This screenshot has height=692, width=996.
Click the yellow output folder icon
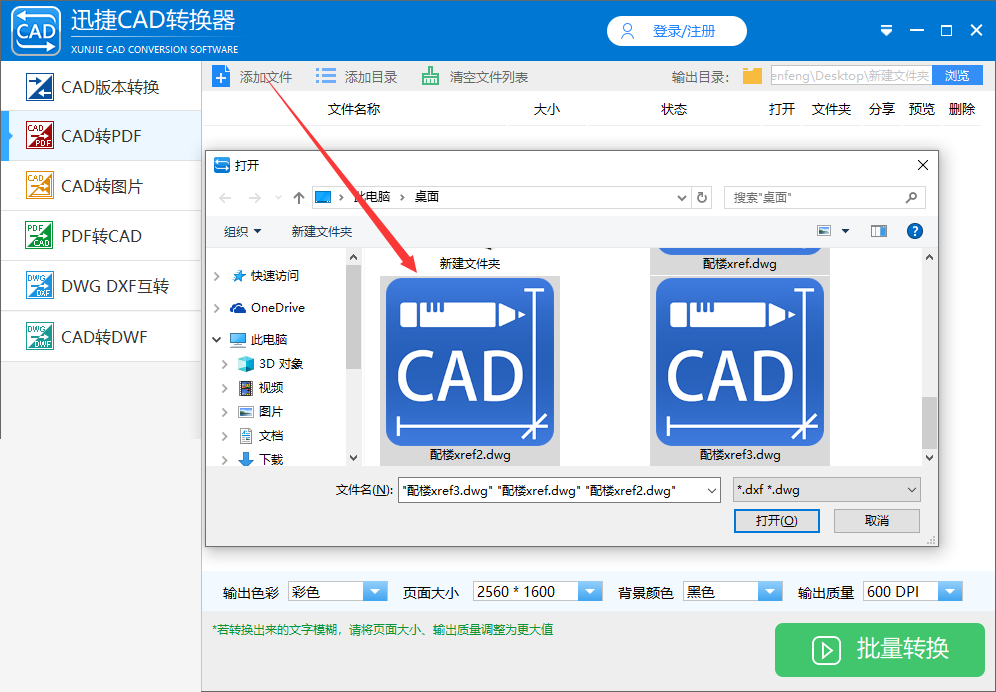tap(752, 76)
